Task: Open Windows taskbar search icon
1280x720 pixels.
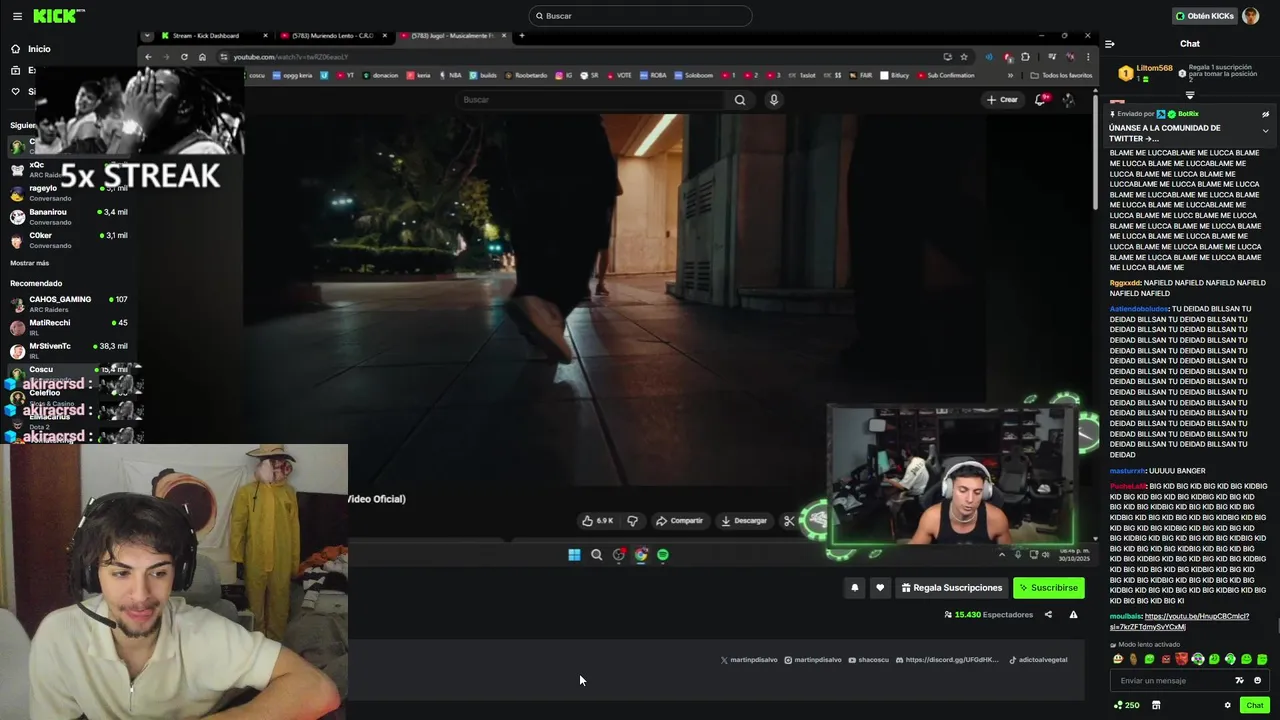Action: [x=597, y=555]
